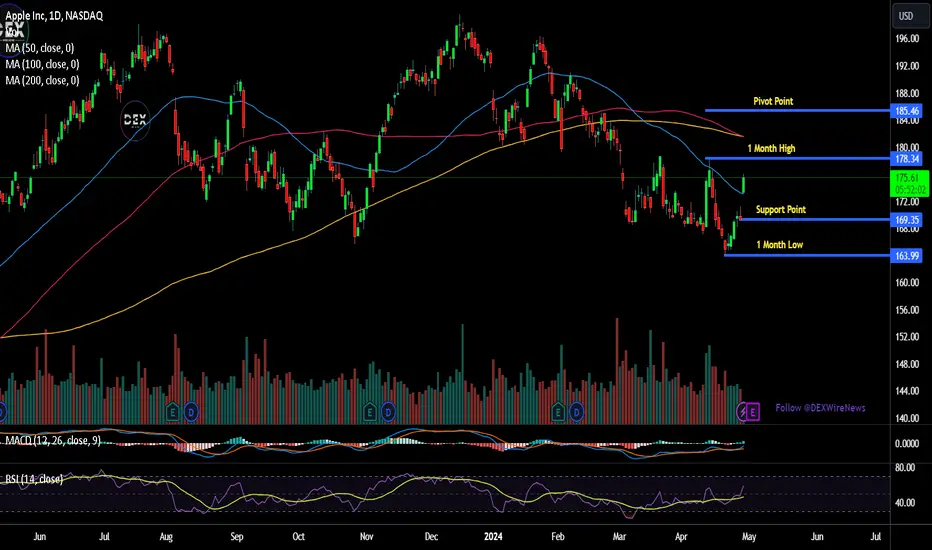The width and height of the screenshot is (932, 550).
Task: Click the 188.00 price axis tick
Action: pyautogui.click(x=907, y=93)
